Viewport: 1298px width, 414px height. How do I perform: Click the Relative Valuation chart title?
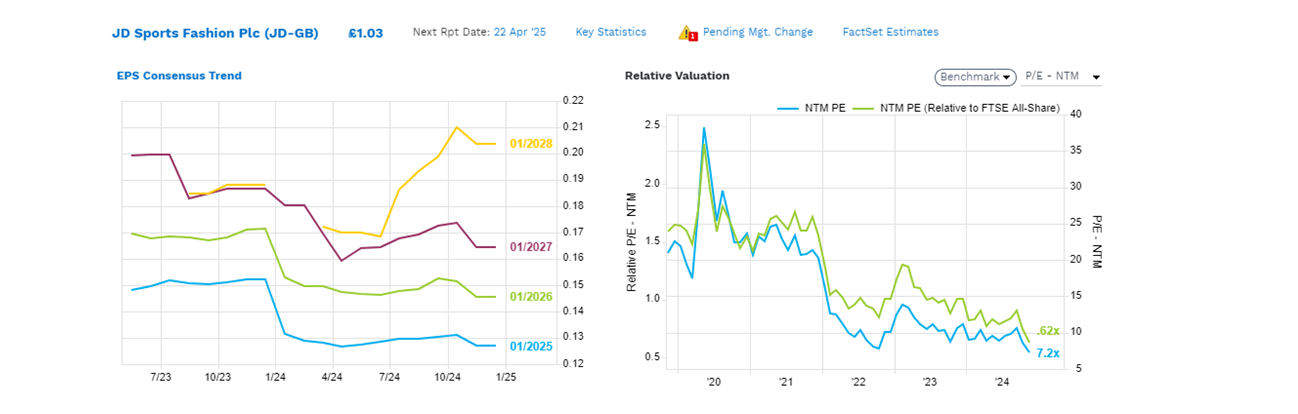pos(677,76)
